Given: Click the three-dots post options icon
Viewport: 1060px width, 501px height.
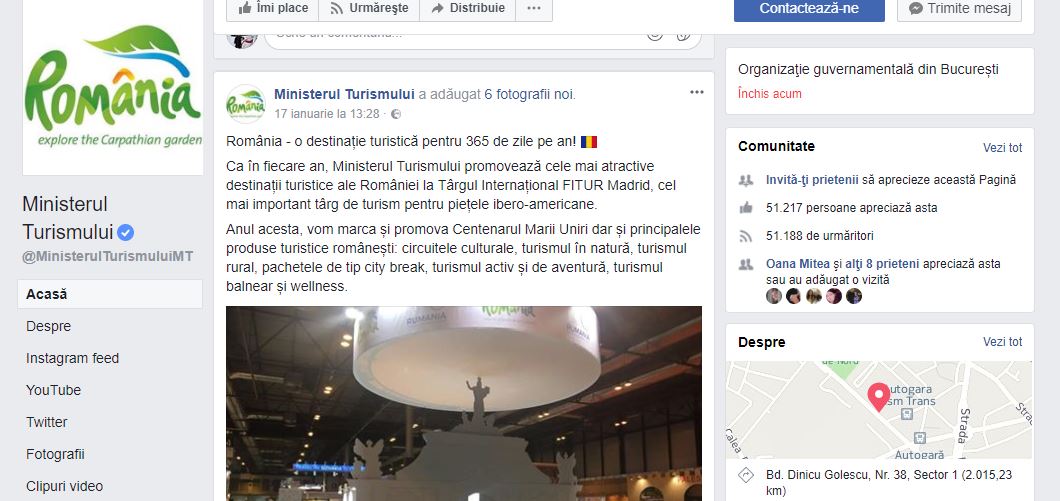Looking at the screenshot, I should 696,93.
